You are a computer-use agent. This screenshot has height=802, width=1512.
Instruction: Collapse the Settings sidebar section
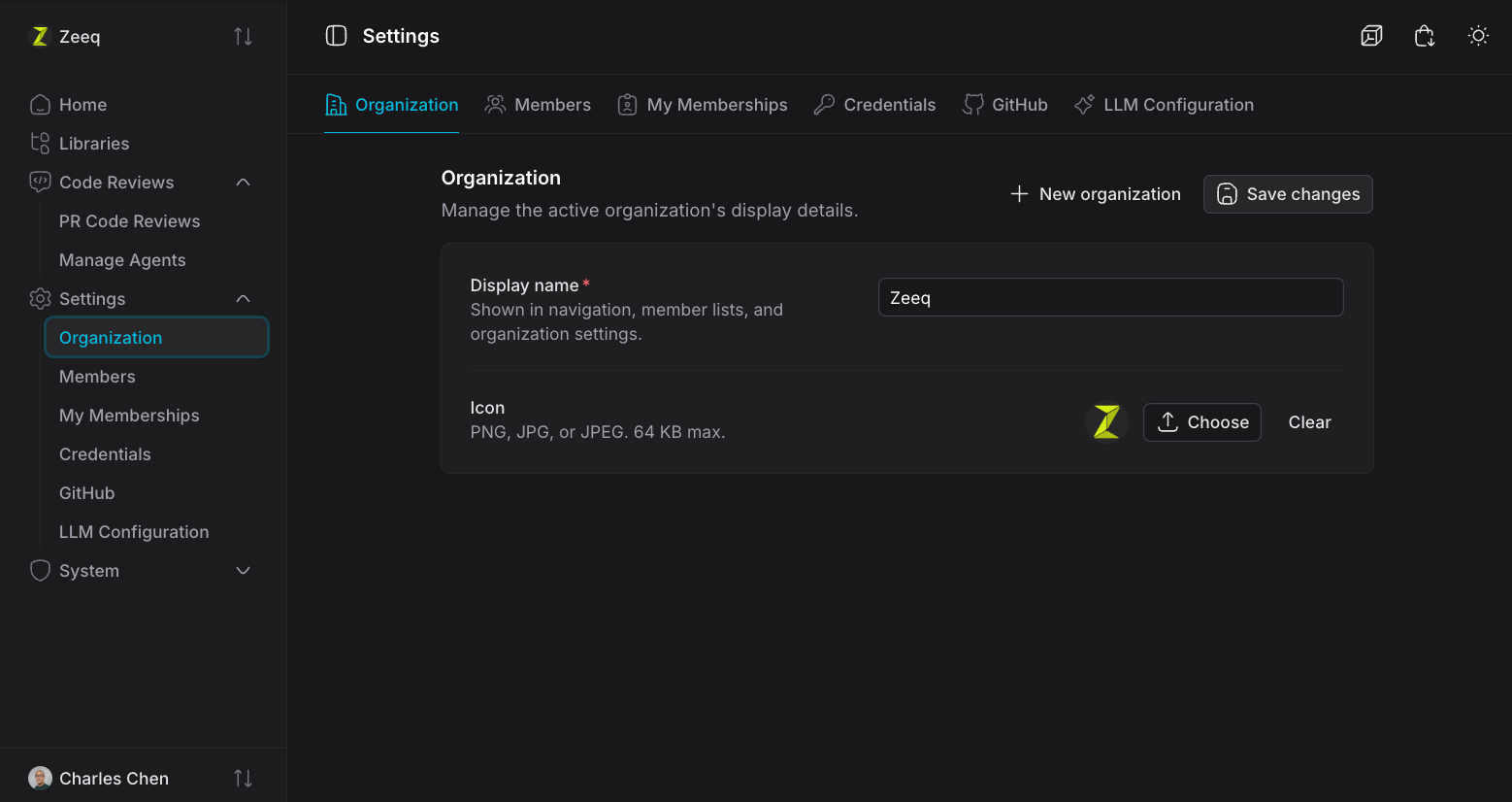tap(244, 299)
